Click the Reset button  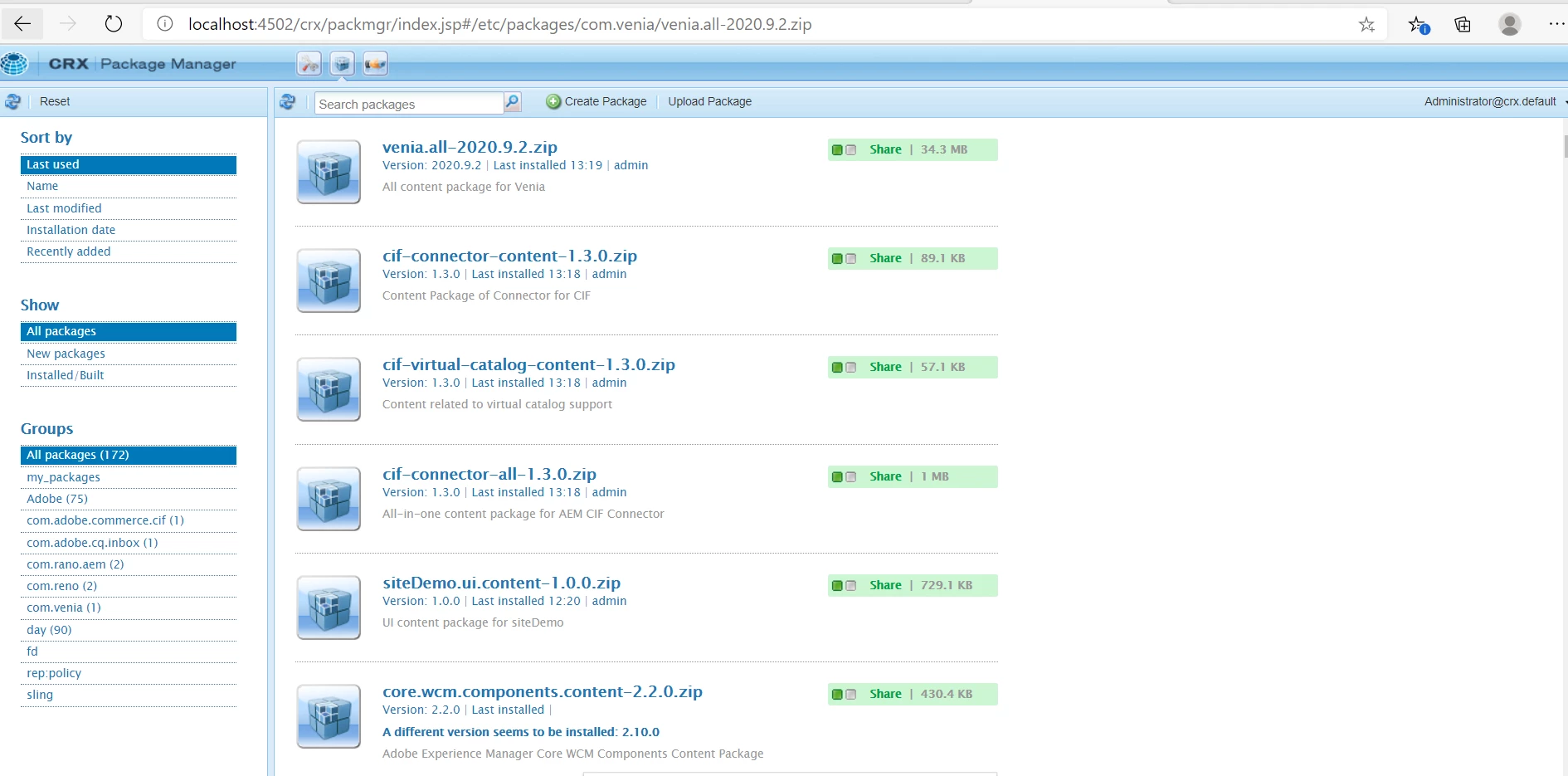pyautogui.click(x=55, y=101)
